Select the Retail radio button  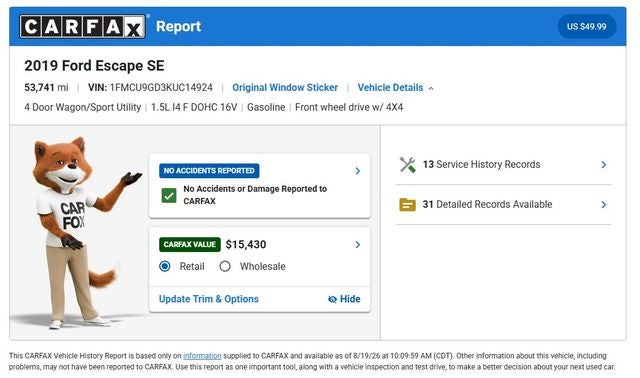pos(165,267)
